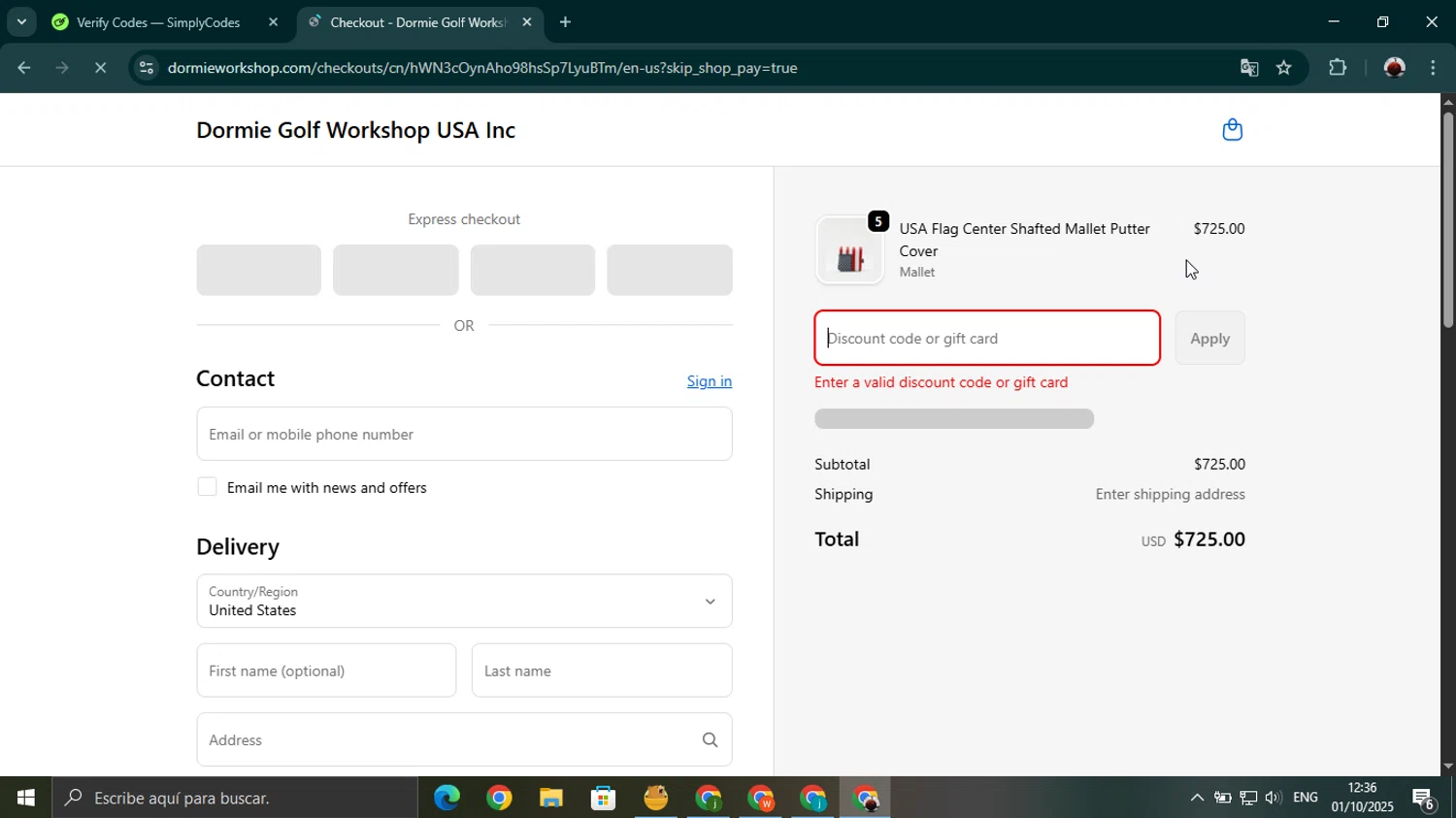Click the first express checkout placeholder button
Viewport: 1456px width, 818px height.
tap(258, 270)
